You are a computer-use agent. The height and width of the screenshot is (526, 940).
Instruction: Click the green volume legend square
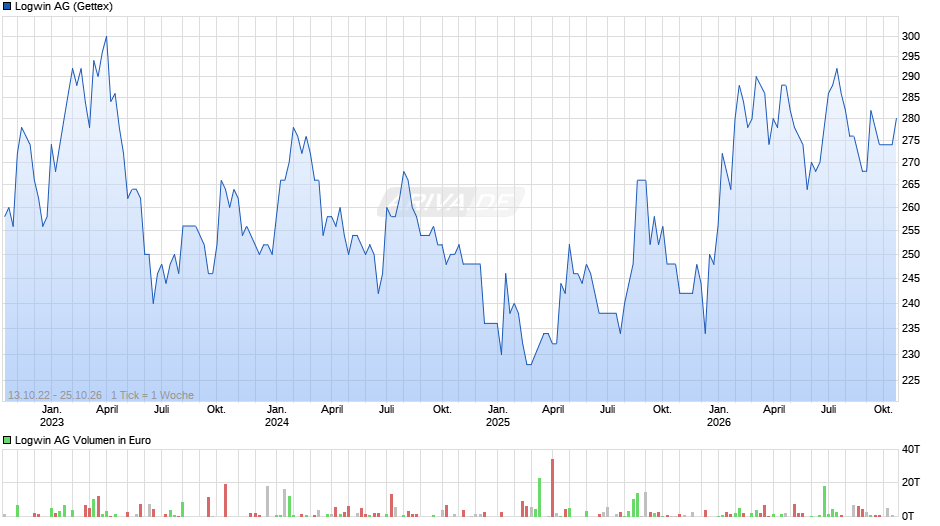pyautogui.click(x=7, y=440)
